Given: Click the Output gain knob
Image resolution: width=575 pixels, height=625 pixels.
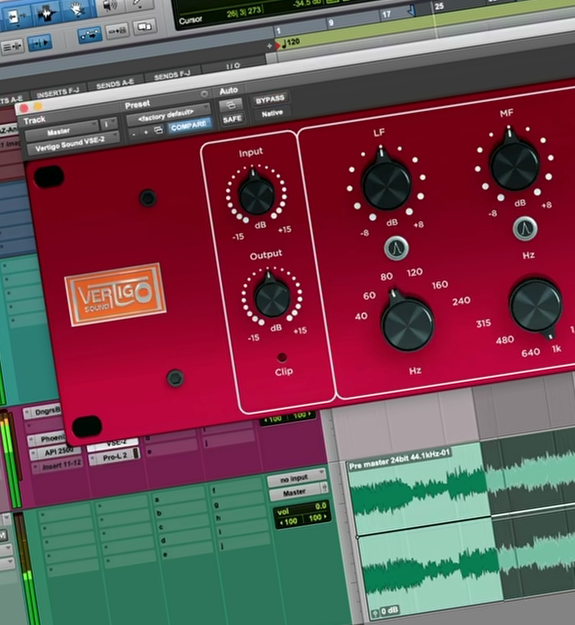Looking at the screenshot, I should pos(272,297).
